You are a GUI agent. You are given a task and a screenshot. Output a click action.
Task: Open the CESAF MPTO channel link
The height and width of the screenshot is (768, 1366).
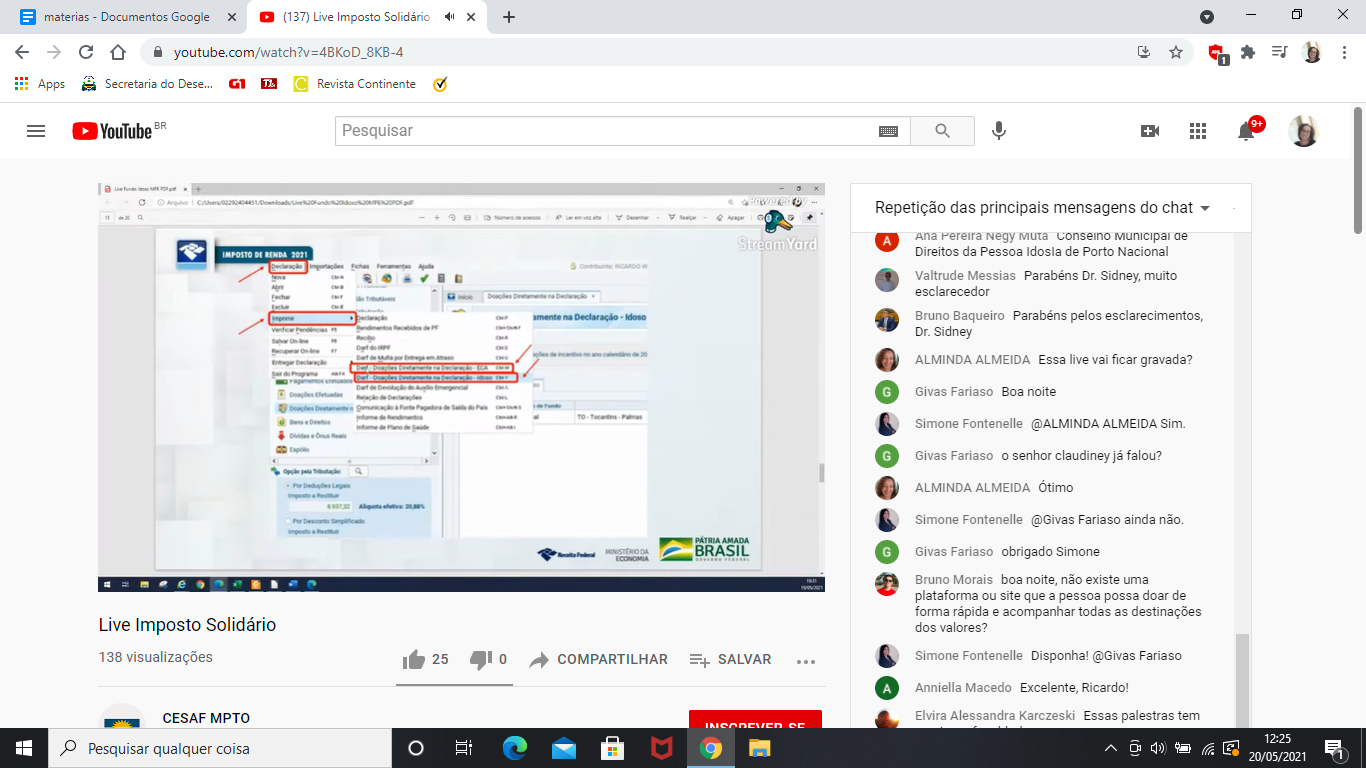206,718
